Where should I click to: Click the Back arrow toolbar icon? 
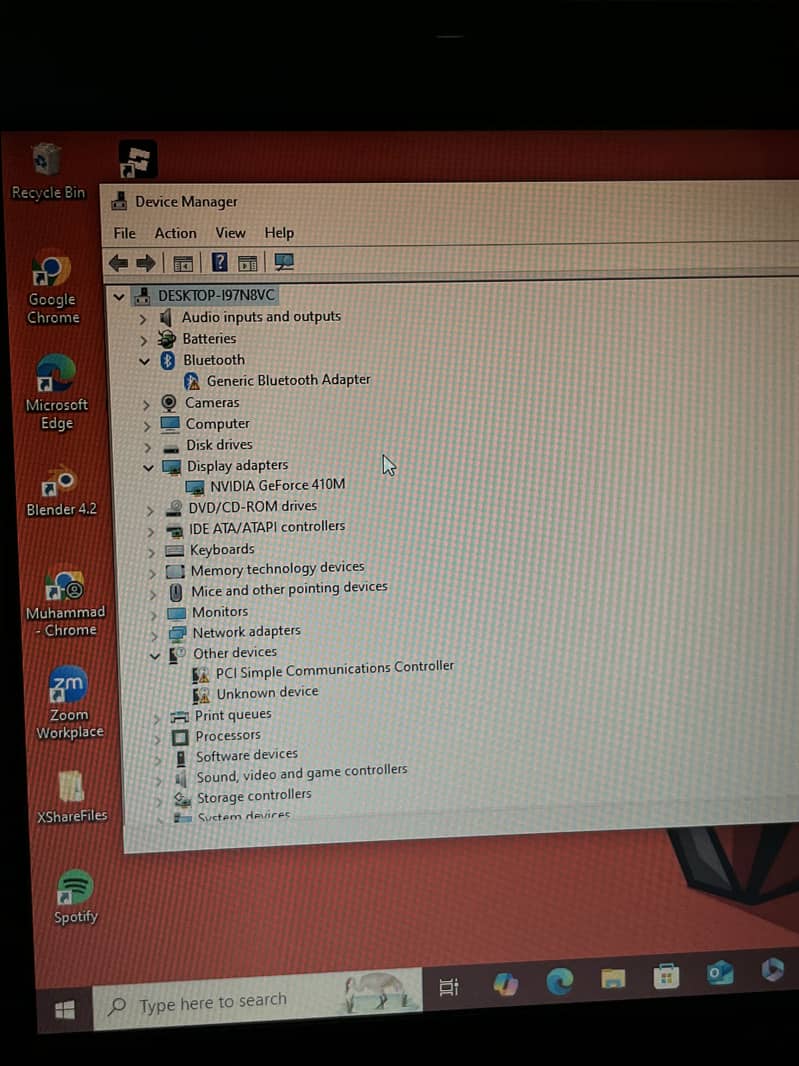click(118, 262)
